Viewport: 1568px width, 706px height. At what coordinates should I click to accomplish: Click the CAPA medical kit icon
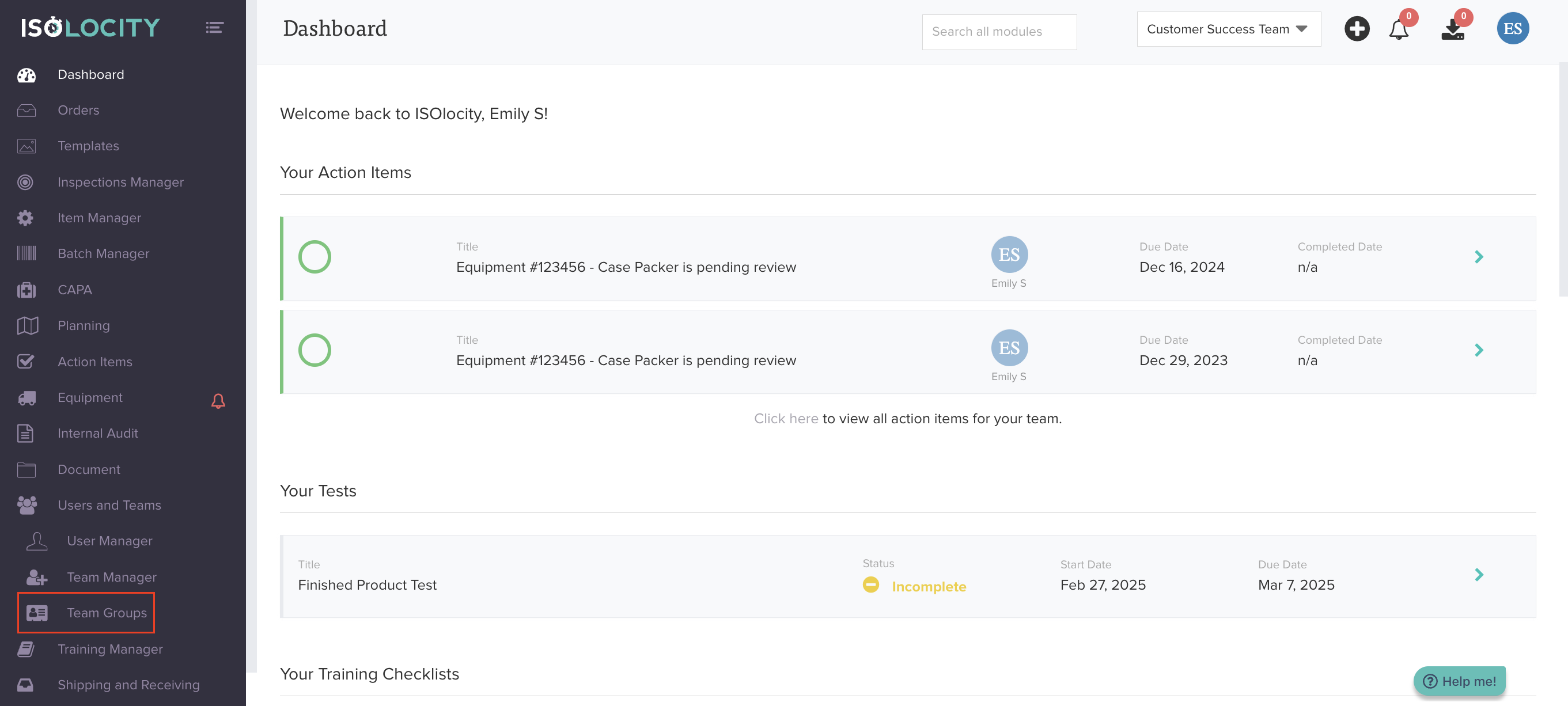tap(26, 290)
